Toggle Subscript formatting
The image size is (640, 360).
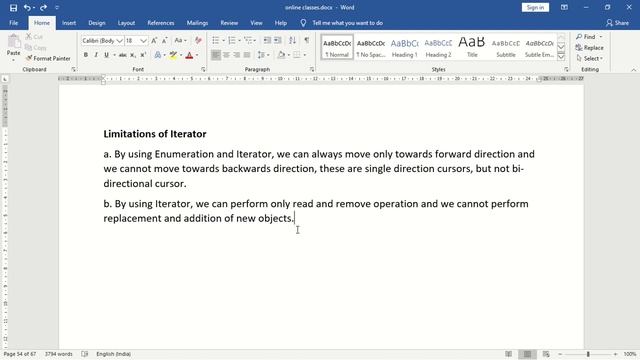(133, 55)
